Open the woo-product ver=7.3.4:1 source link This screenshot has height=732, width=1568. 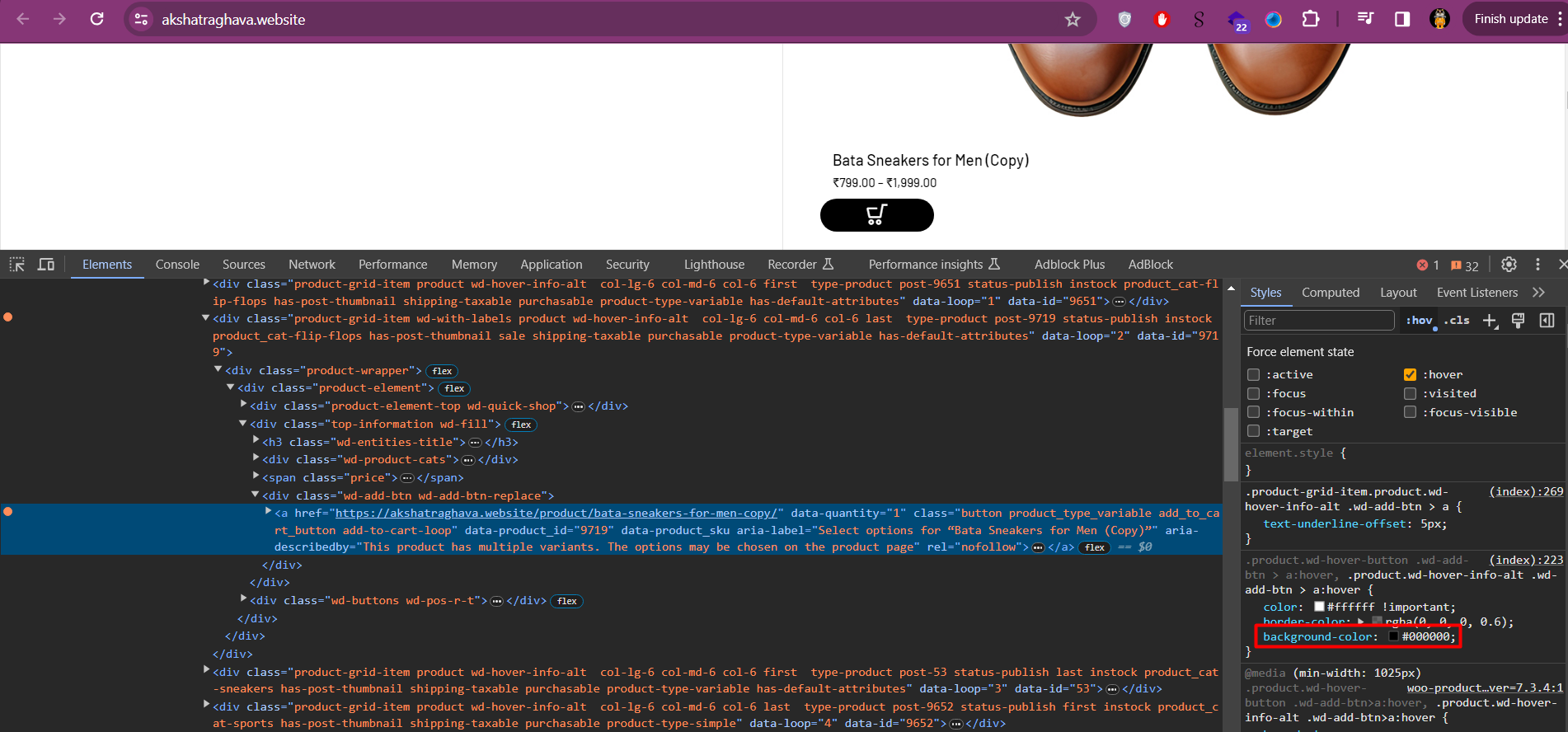pyautogui.click(x=1485, y=687)
